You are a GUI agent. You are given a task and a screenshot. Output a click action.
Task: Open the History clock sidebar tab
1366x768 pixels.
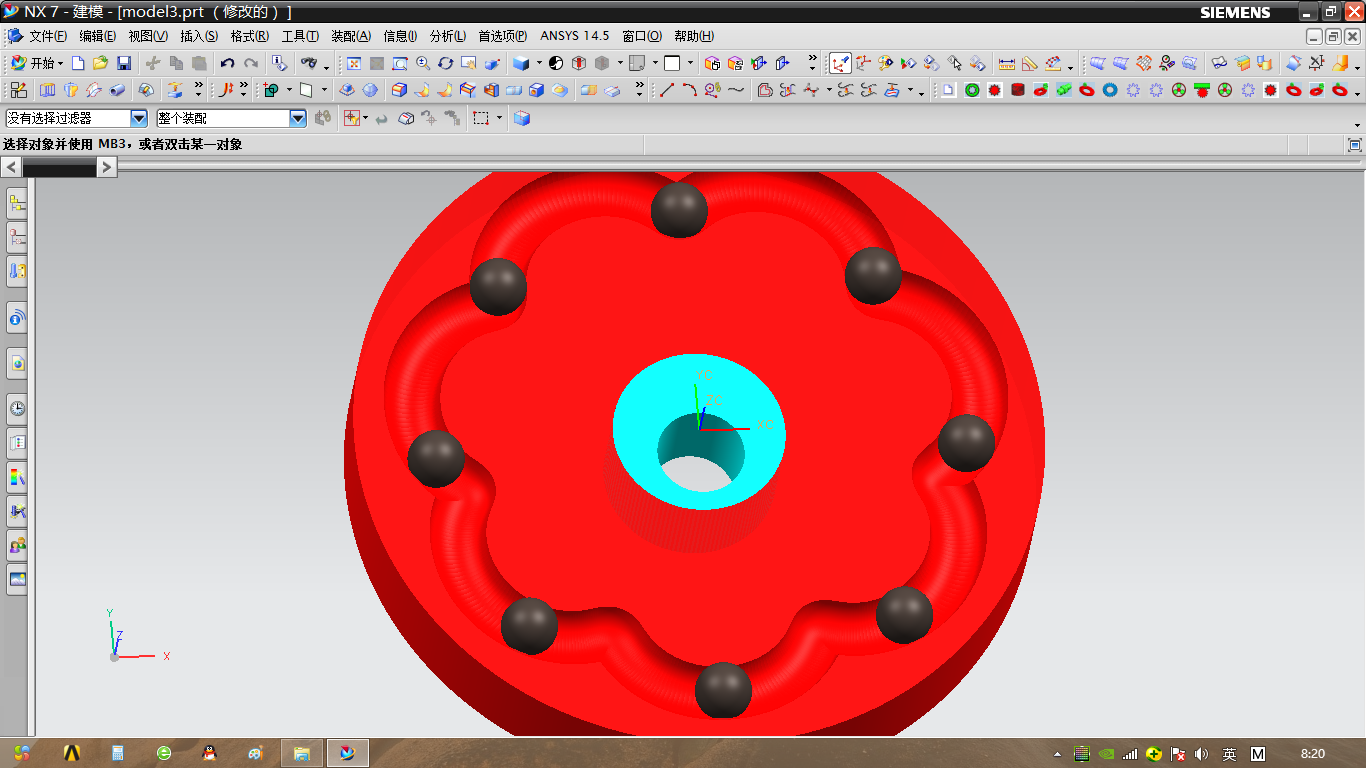[x=17, y=408]
